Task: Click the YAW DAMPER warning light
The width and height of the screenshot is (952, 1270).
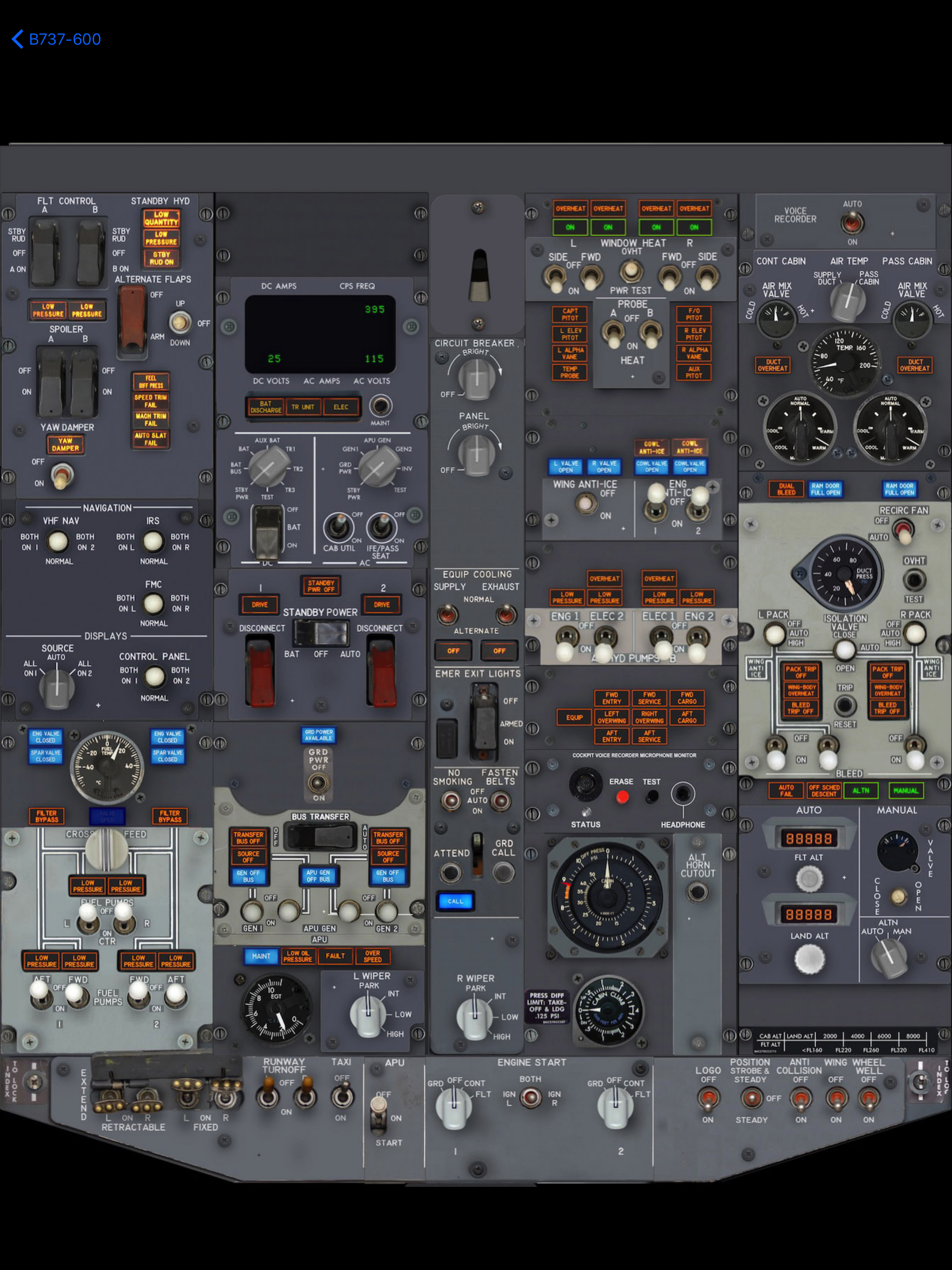Action: tap(66, 444)
